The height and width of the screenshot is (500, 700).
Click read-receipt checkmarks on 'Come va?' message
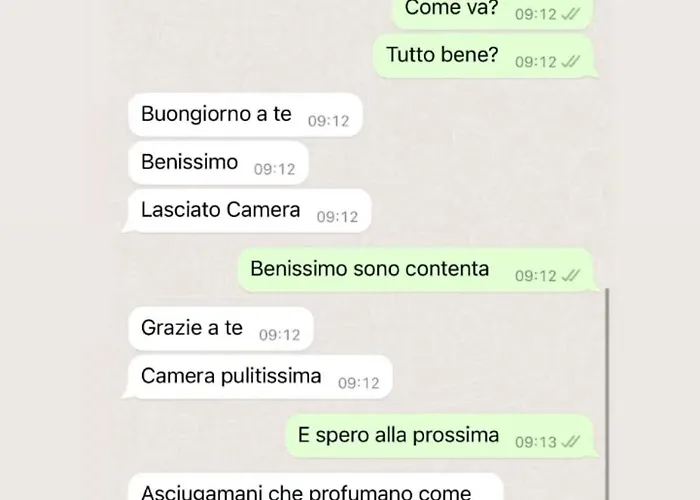pyautogui.click(x=571, y=14)
